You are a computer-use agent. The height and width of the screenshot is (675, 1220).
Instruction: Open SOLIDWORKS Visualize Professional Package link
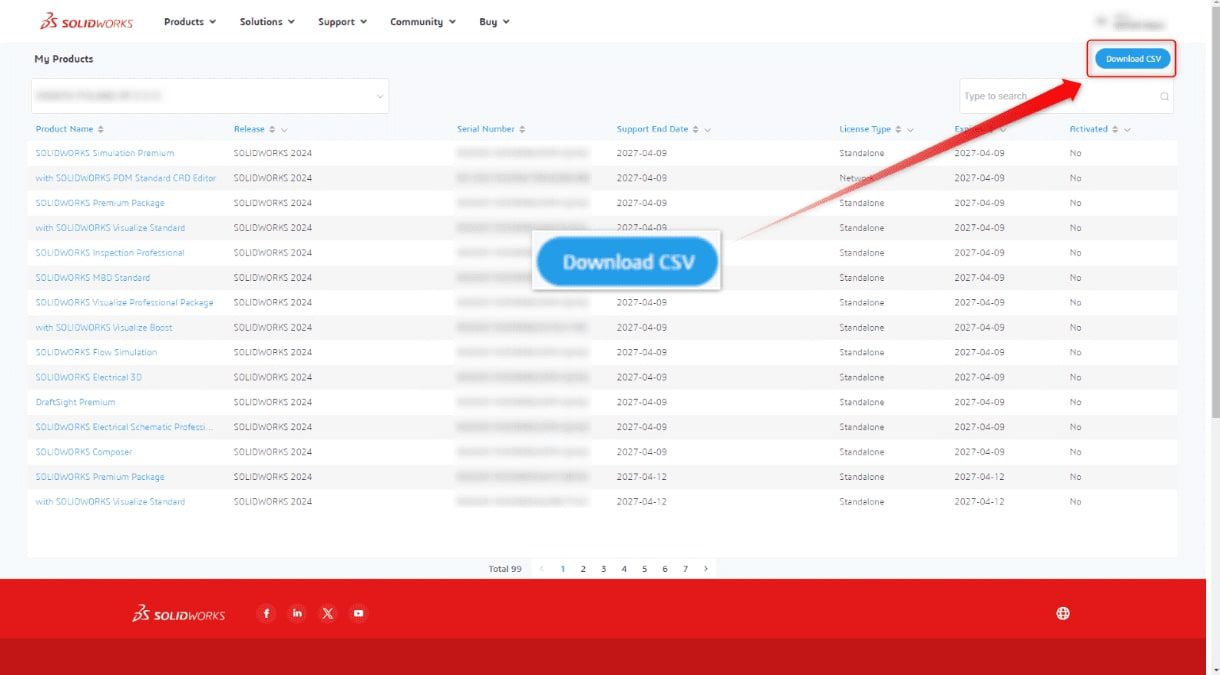coord(124,303)
